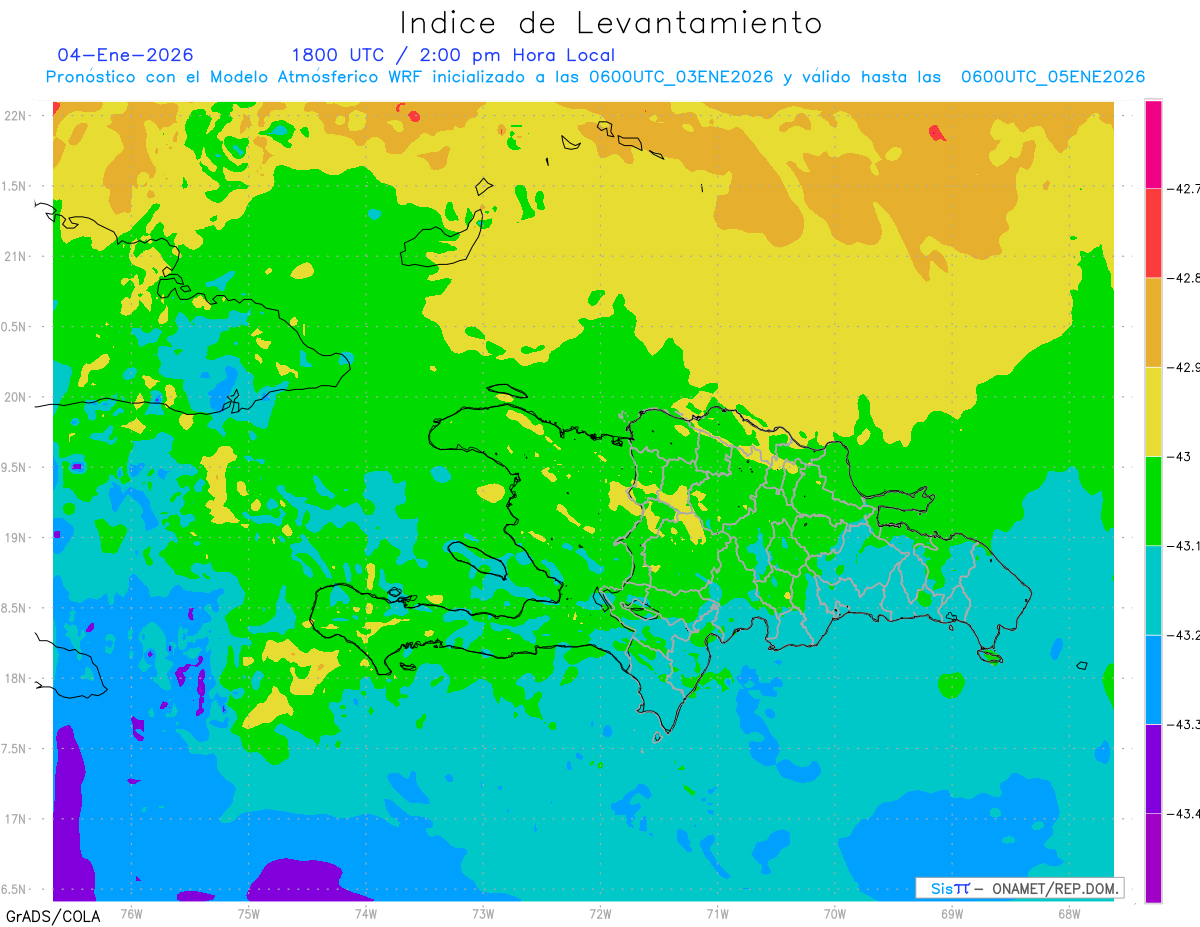Click the latitude label '21N'
1200x927 pixels.
[17, 256]
